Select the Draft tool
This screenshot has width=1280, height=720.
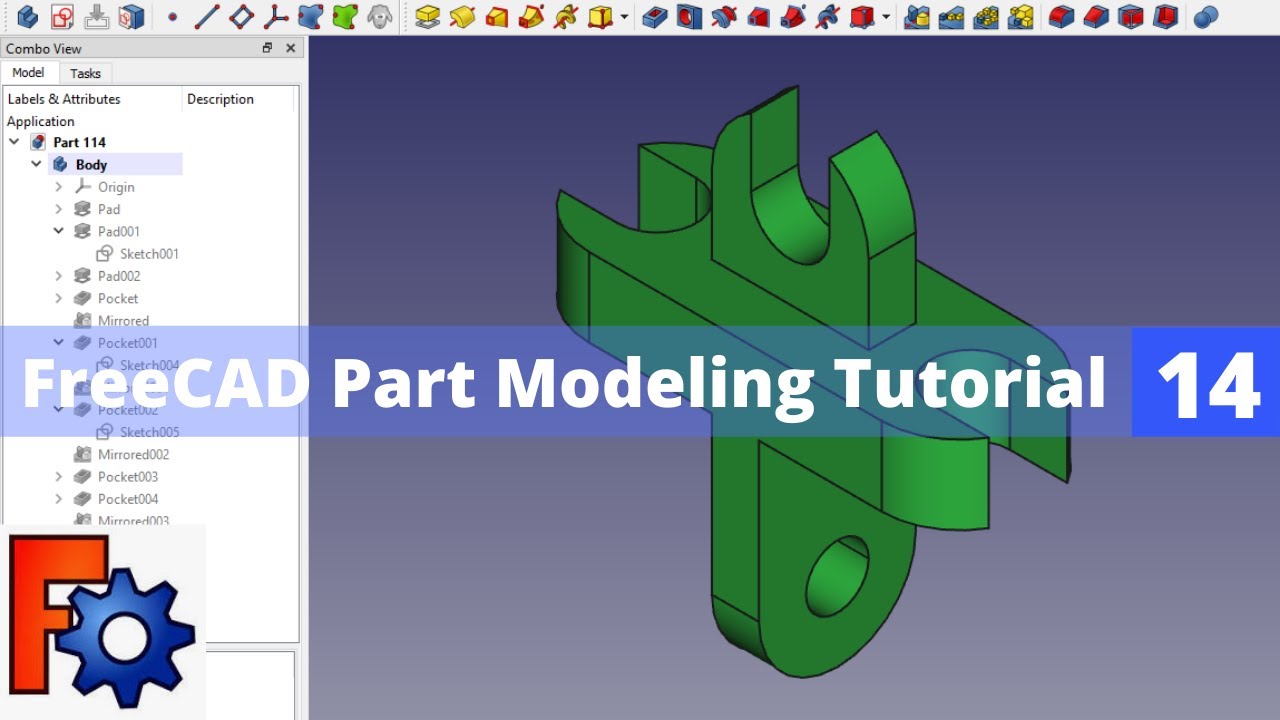[x=1130, y=16]
